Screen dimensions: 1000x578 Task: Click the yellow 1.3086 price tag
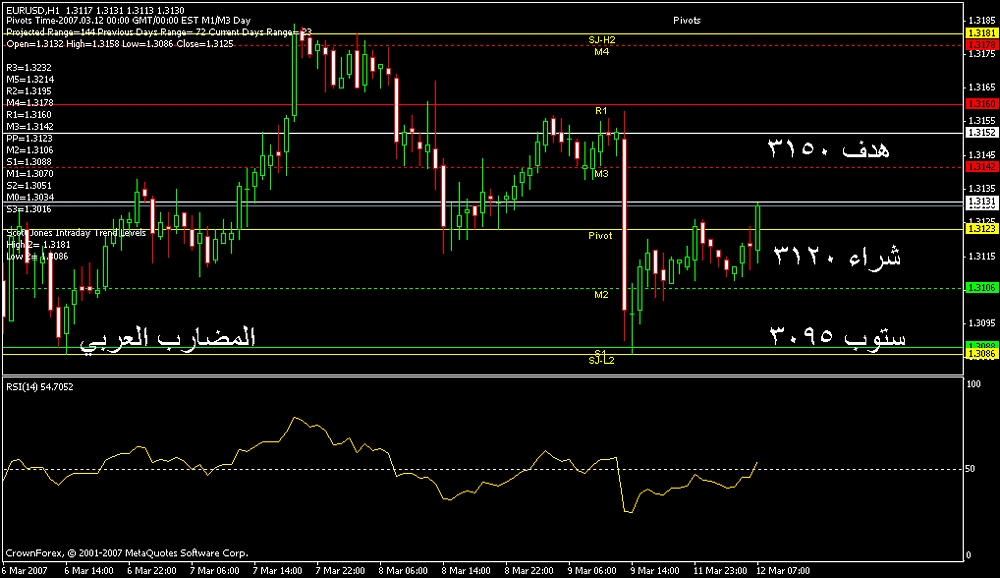(x=982, y=354)
